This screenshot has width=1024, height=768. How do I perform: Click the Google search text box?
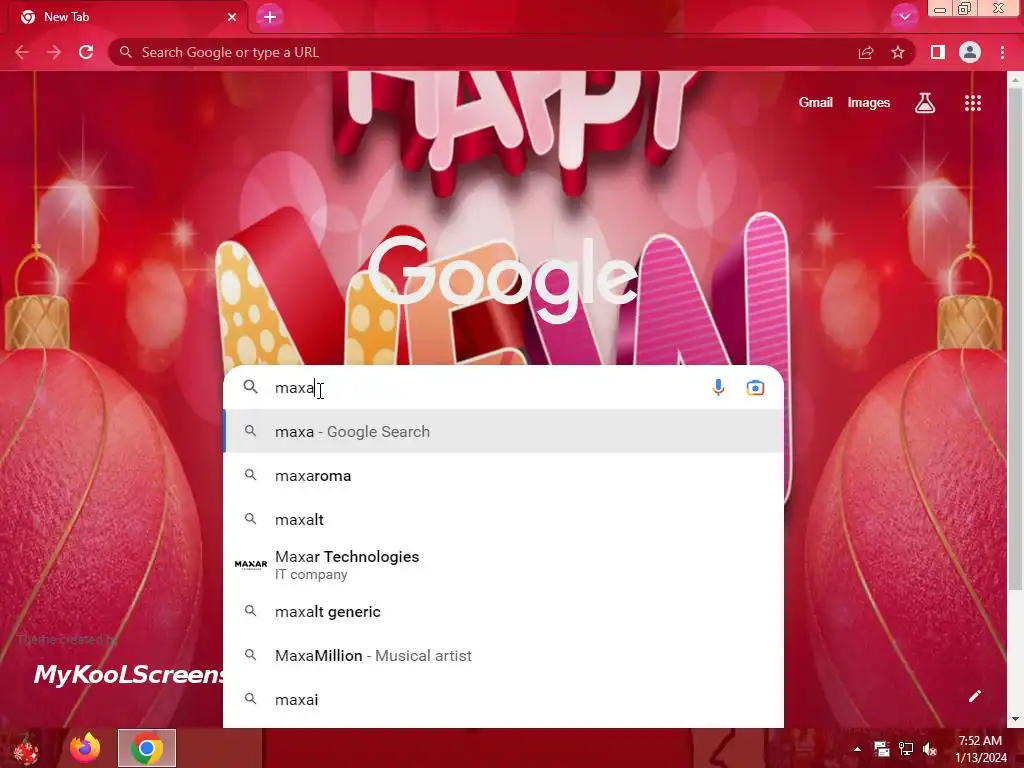pyautogui.click(x=483, y=388)
